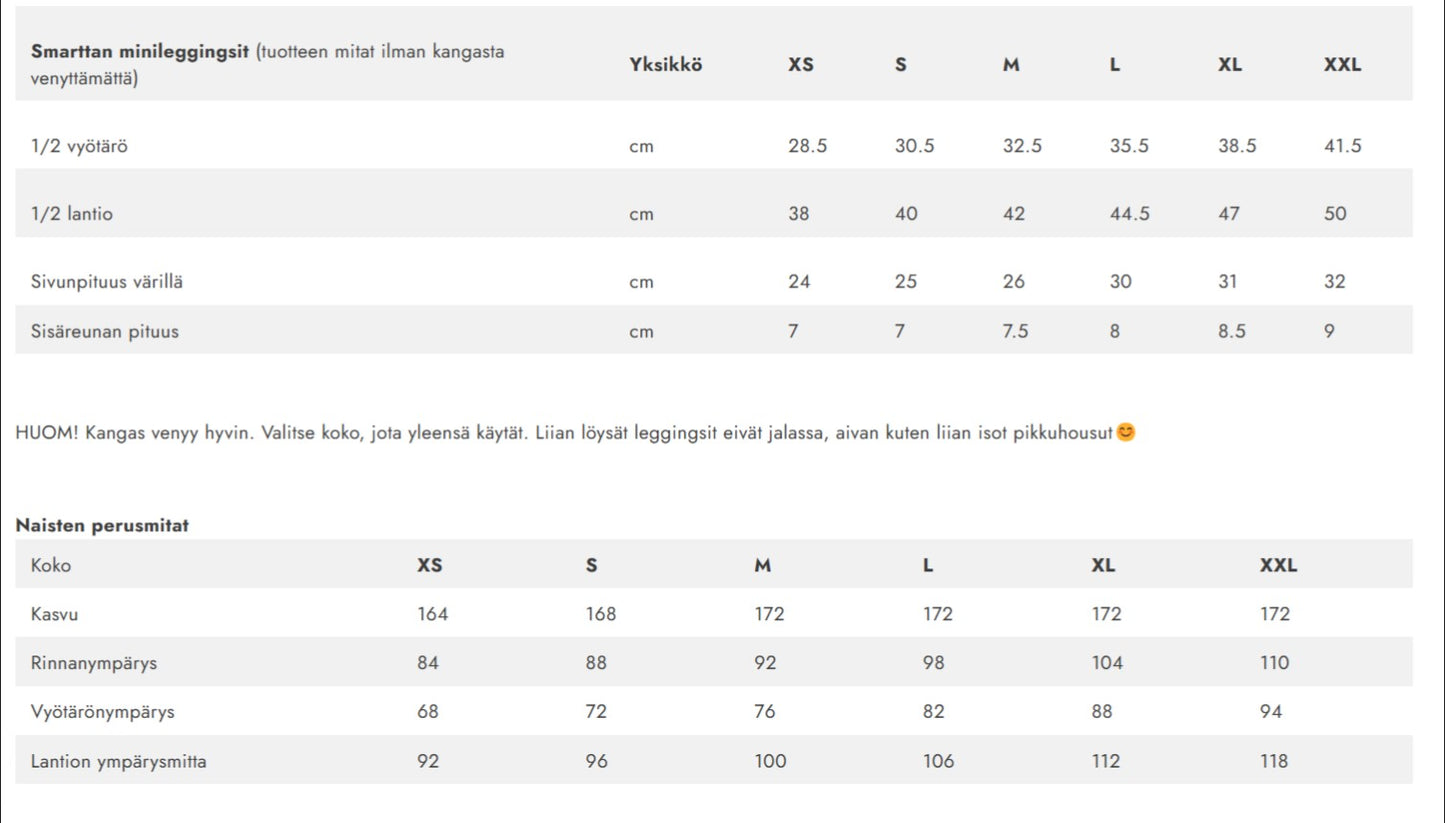
Task: Select the 164 height value for XS
Action: [433, 614]
